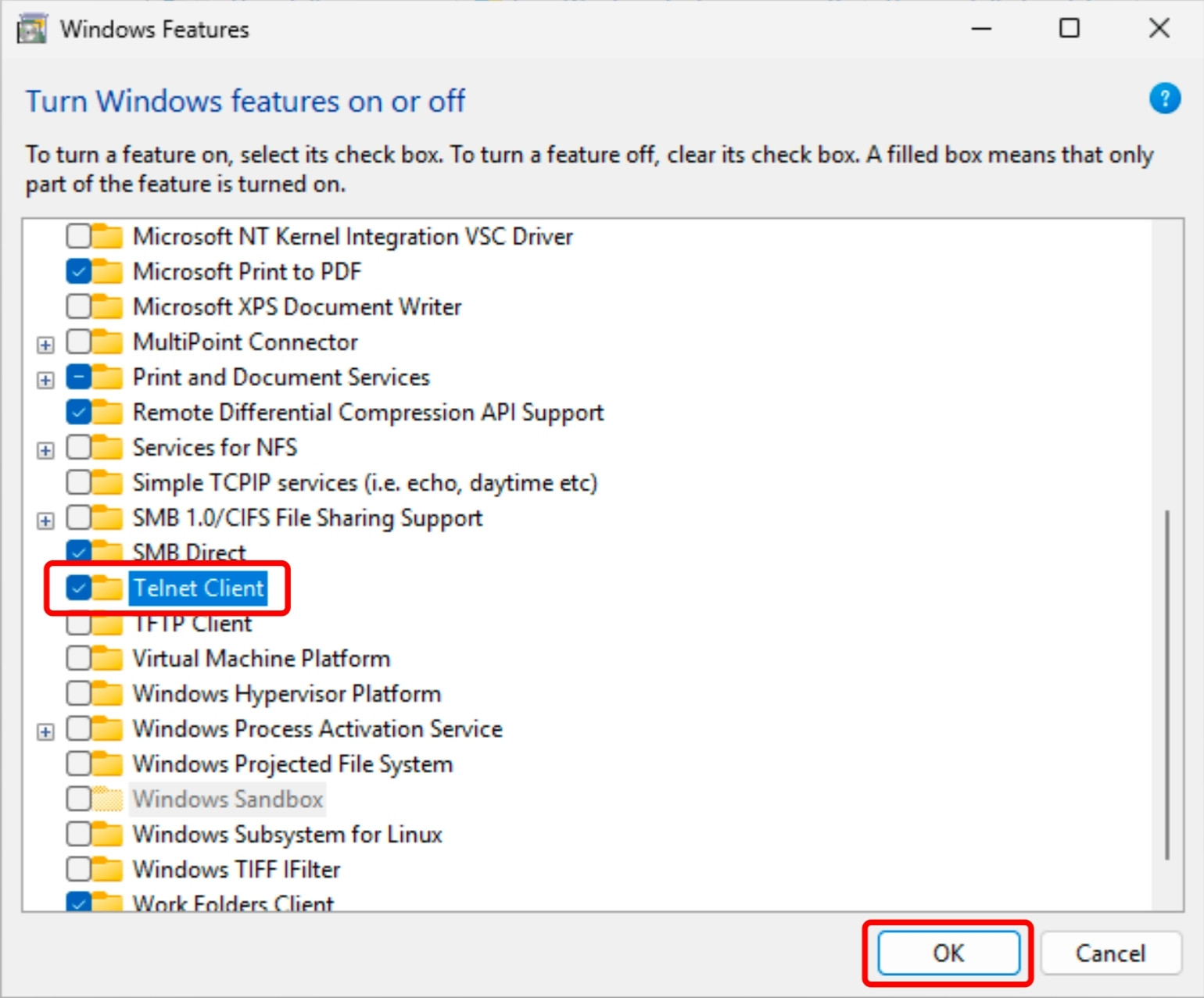Select the Telnet Client entry

(197, 588)
